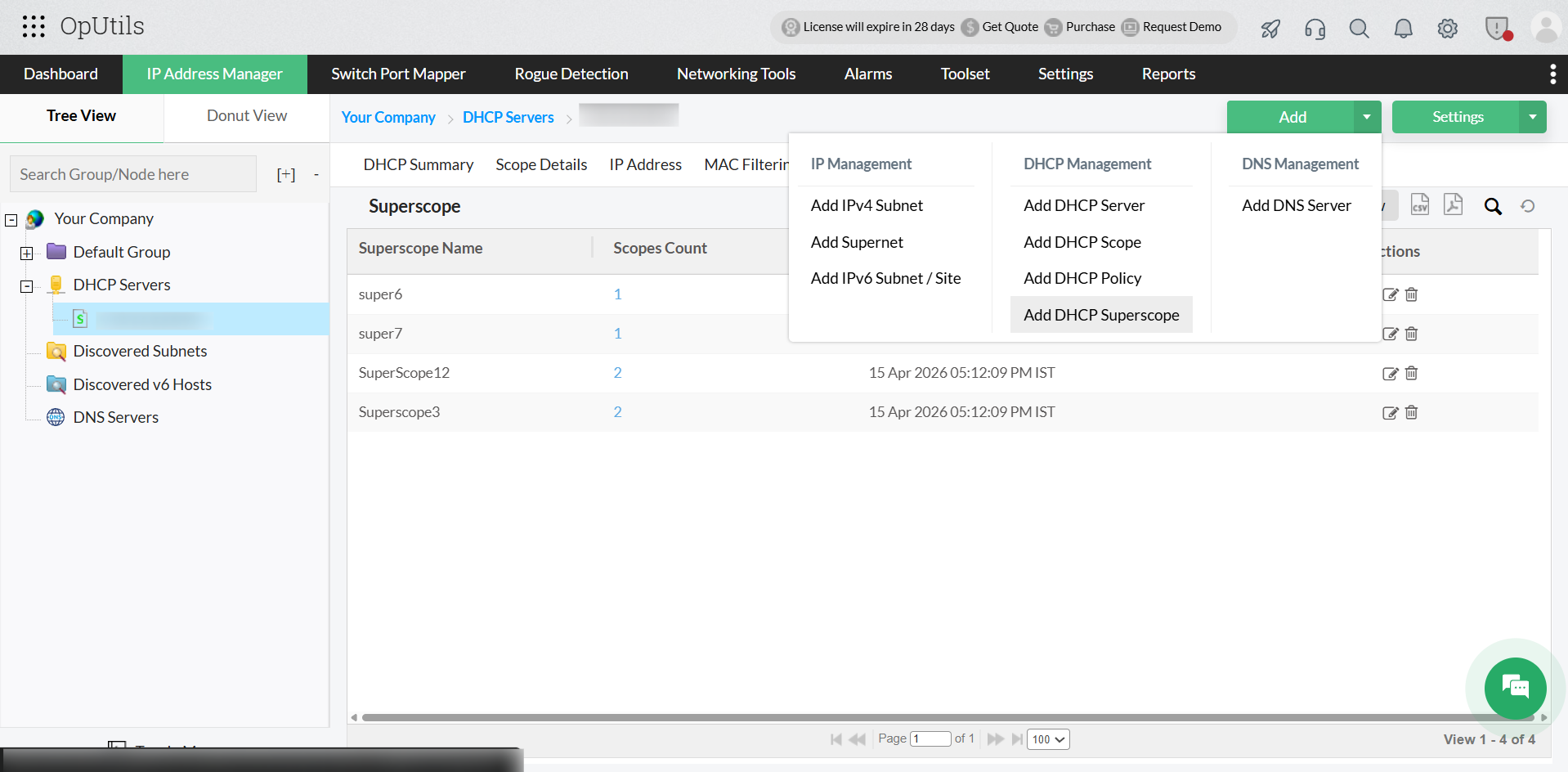Open the settings gear icon
The height and width of the screenshot is (772, 1568).
click(1447, 28)
